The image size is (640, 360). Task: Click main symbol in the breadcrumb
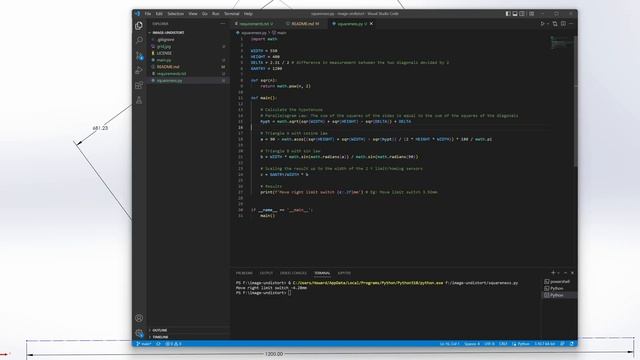pyautogui.click(x=282, y=33)
